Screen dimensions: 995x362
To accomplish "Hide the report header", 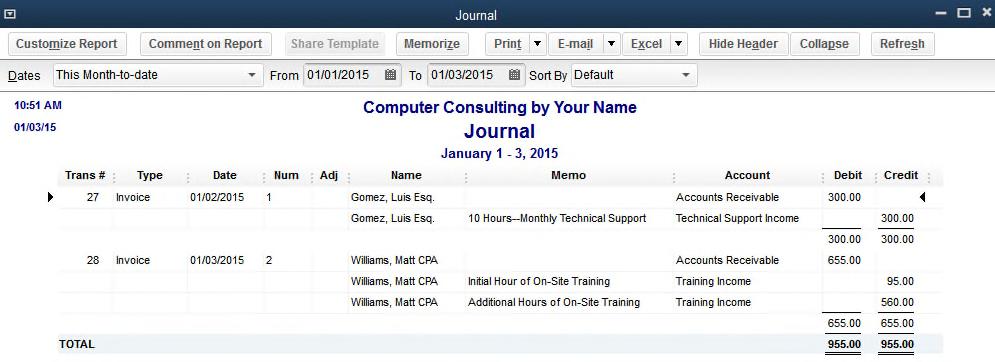I will (x=743, y=44).
